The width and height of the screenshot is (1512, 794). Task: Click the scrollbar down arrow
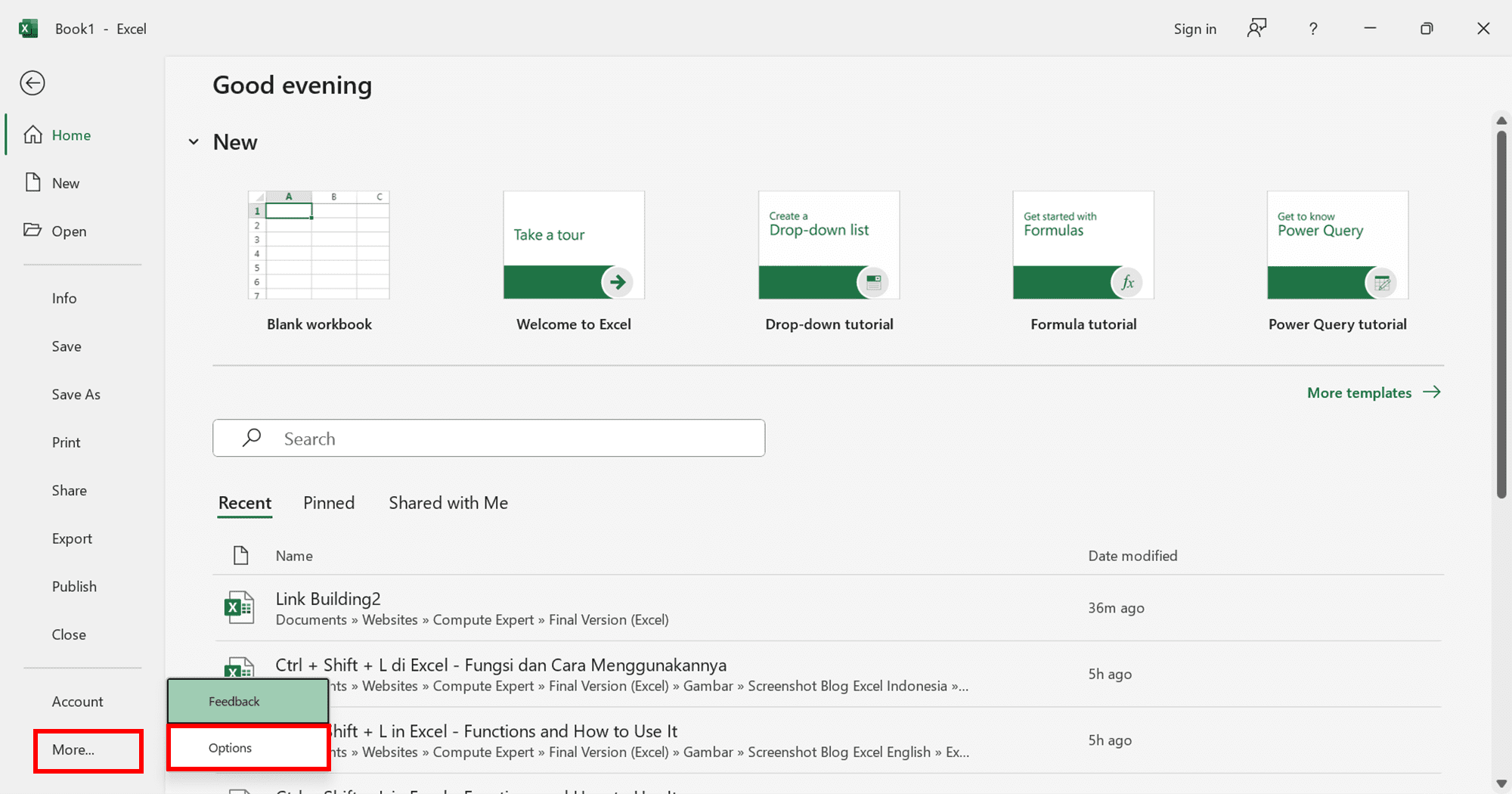point(1501,783)
